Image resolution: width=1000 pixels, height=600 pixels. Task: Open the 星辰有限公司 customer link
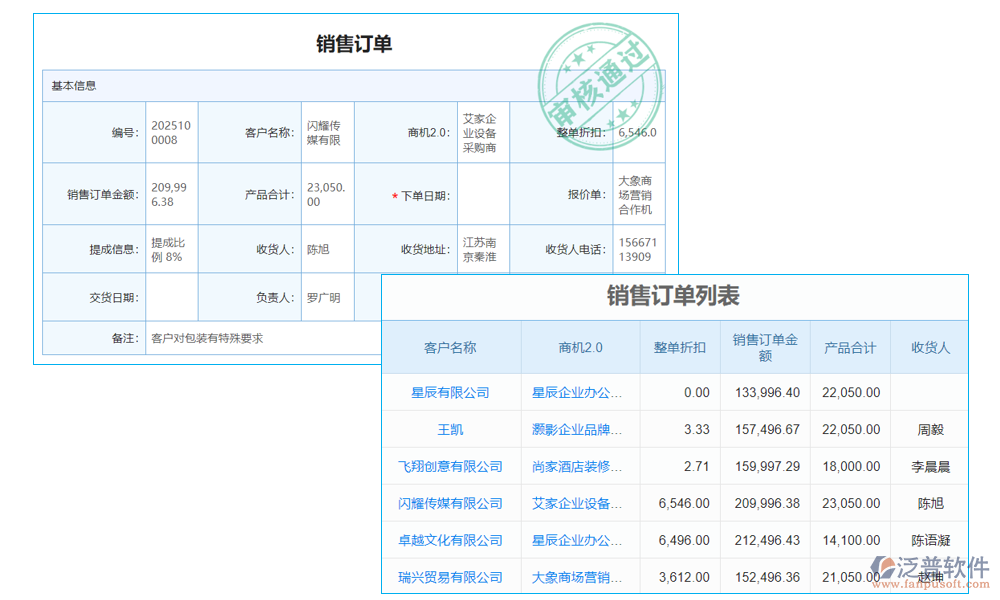click(452, 392)
